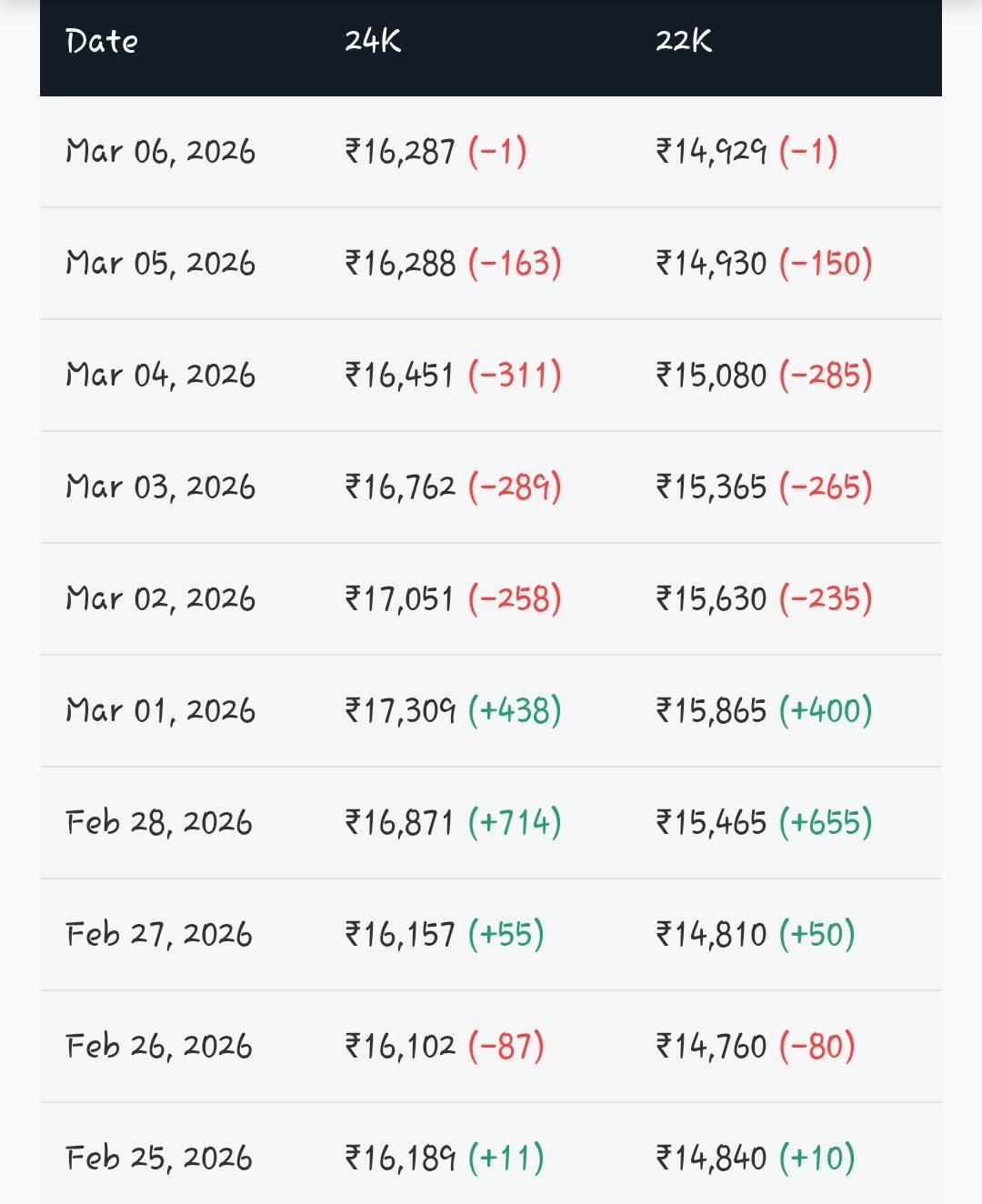Select the Mar 06, 2026 date cell
982x1204 pixels.
pyautogui.click(x=161, y=151)
